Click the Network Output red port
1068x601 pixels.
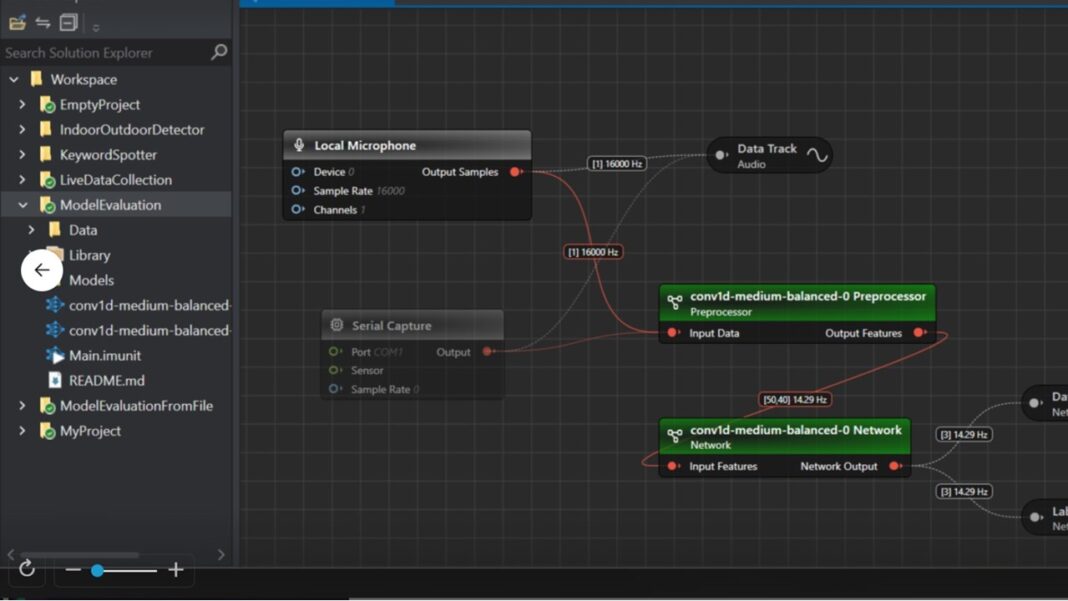pyautogui.click(x=894, y=466)
